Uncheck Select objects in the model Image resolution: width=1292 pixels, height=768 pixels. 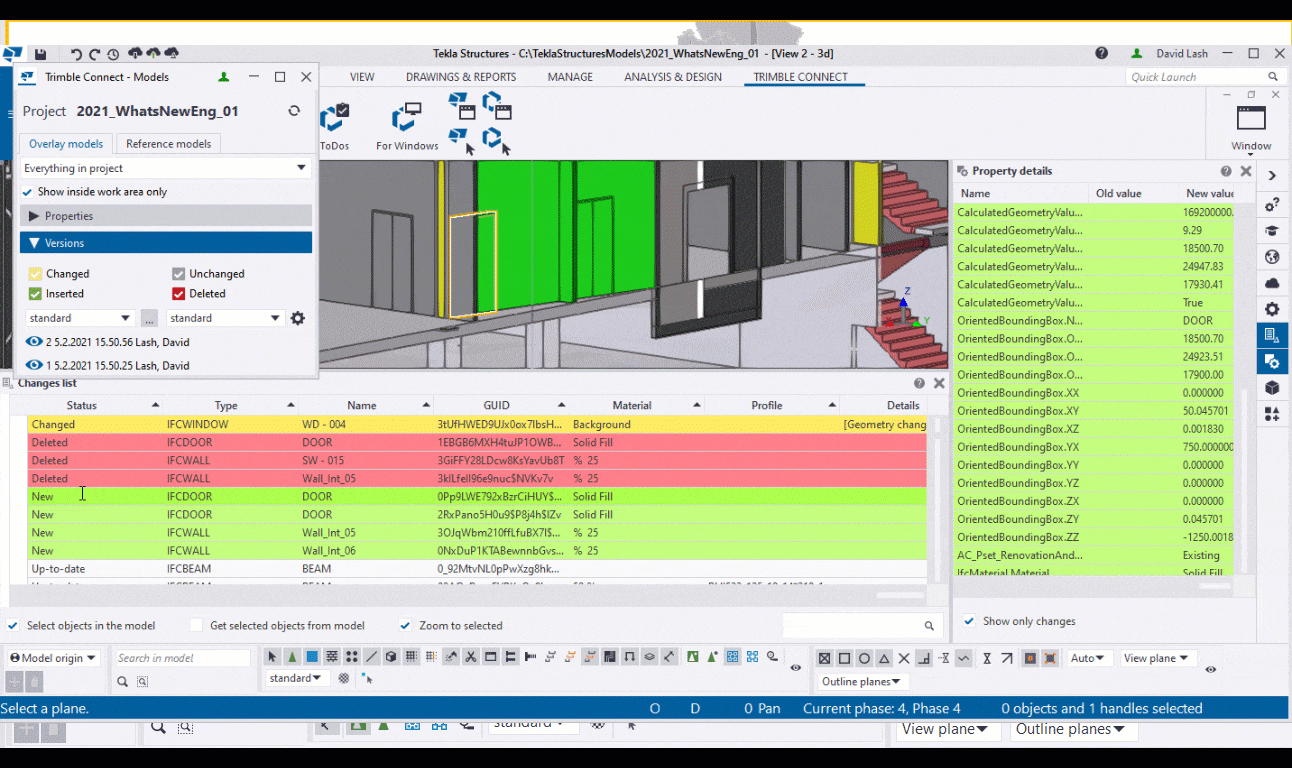(13, 625)
